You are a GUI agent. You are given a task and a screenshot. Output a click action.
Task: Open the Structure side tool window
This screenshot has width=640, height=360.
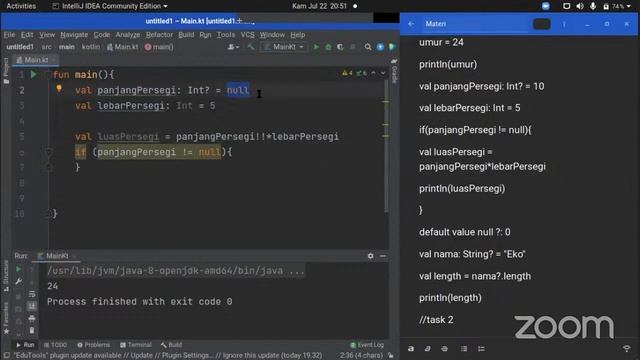(x=6, y=276)
